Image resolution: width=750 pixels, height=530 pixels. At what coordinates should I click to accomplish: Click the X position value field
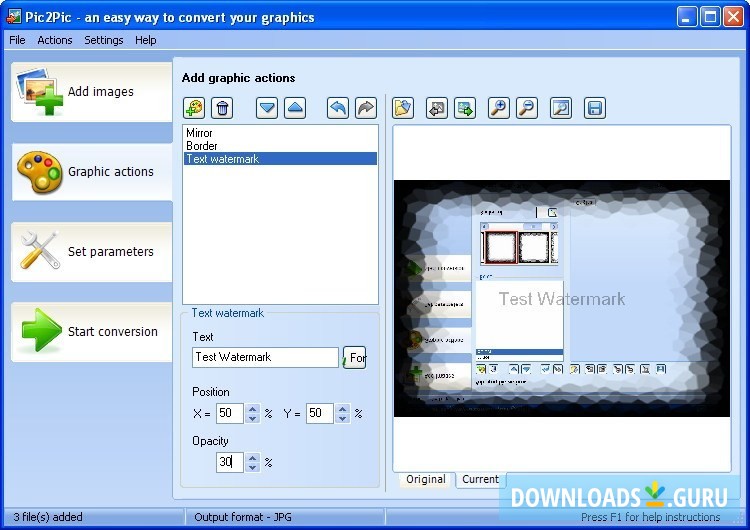coord(230,413)
